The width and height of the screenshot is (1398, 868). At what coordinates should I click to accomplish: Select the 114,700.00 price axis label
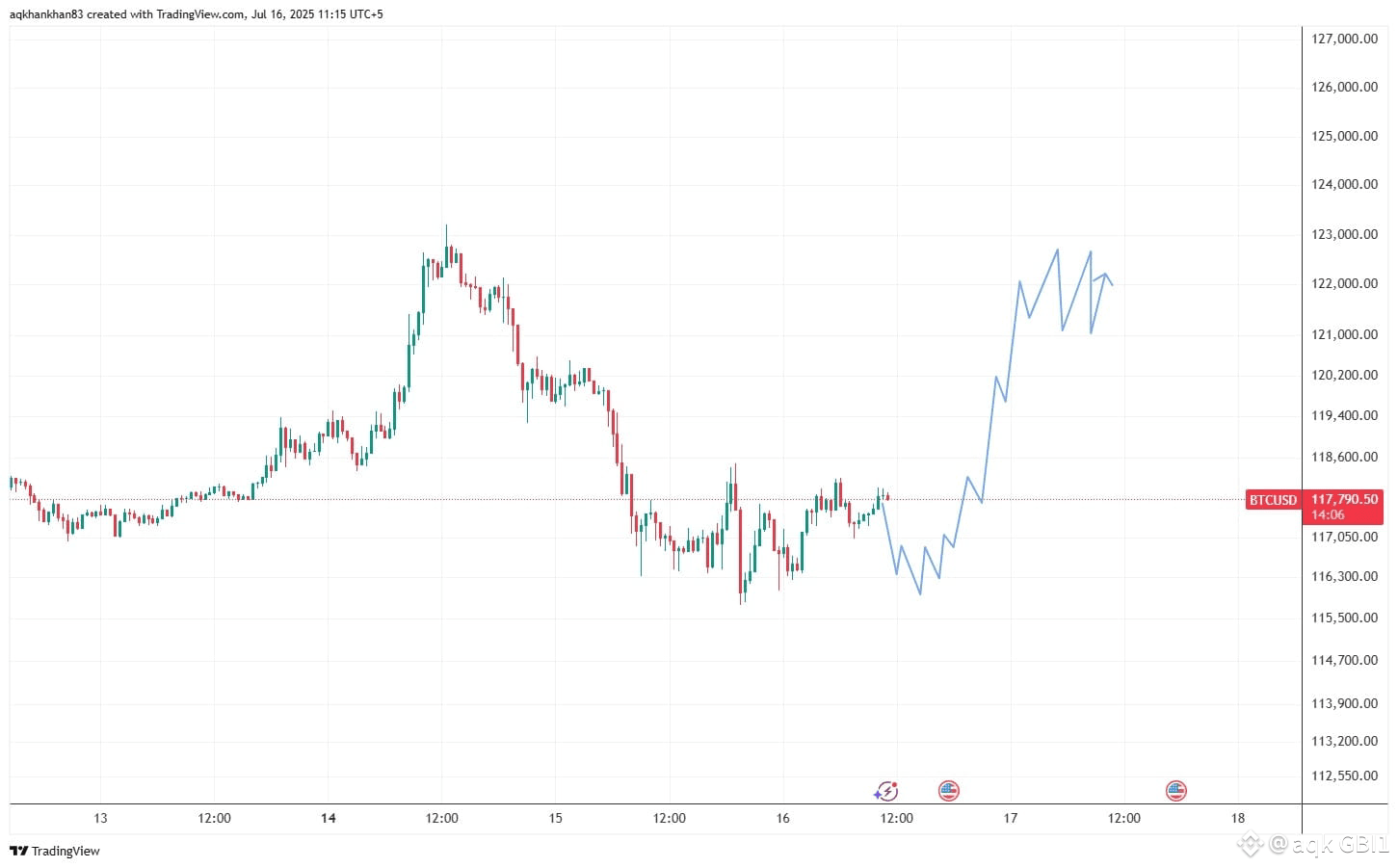[x=1344, y=660]
